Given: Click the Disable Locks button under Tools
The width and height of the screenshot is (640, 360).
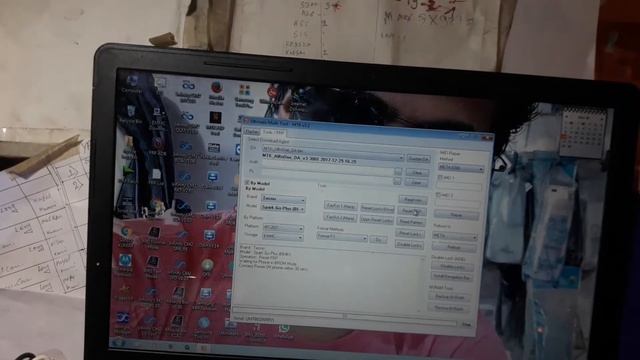Looking at the screenshot, I should 409,245.
